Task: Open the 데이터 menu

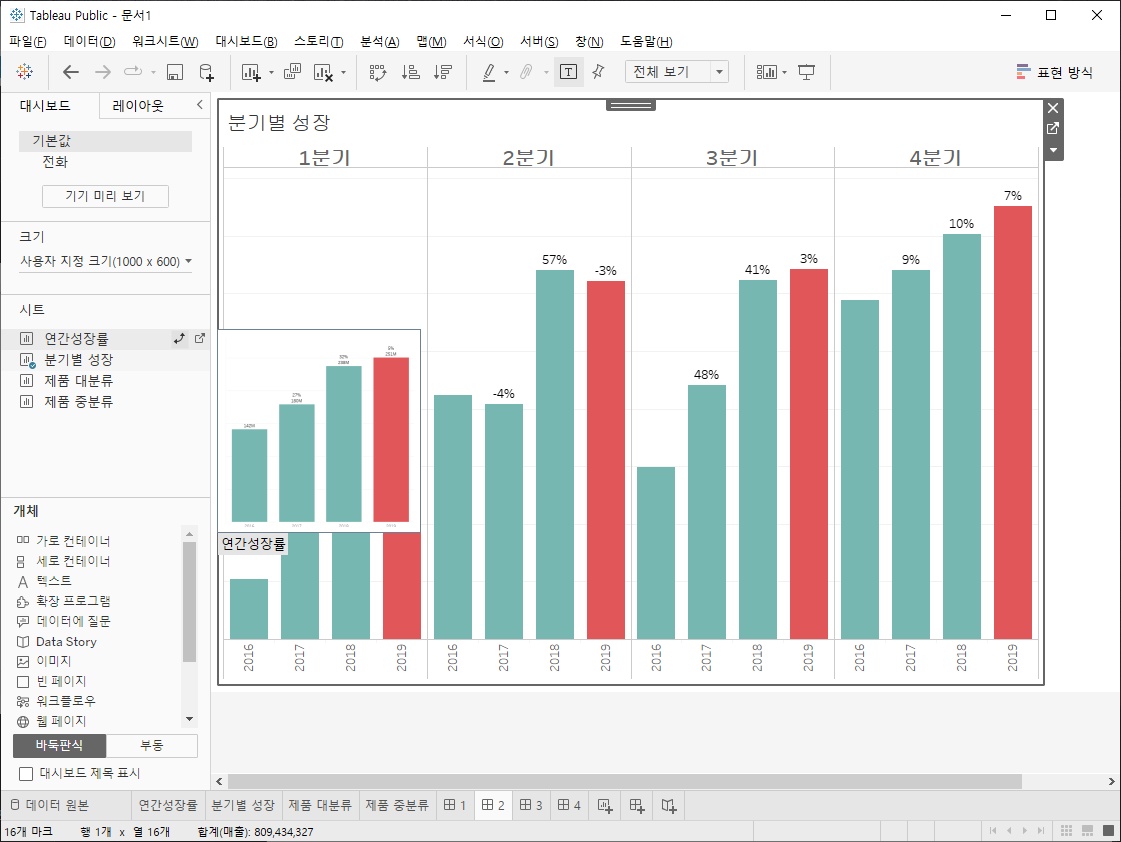Action: pyautogui.click(x=89, y=41)
